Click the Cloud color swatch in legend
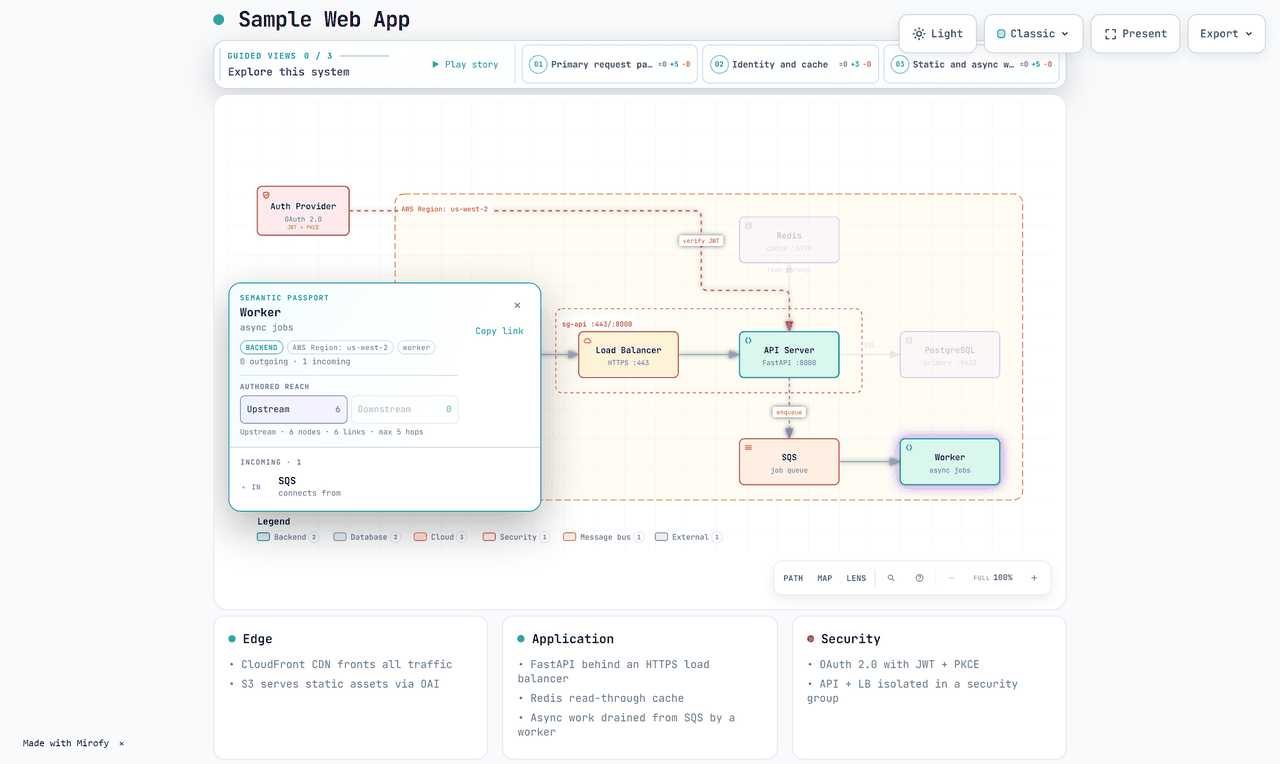Screen dimensions: 1280x764 pos(420,537)
